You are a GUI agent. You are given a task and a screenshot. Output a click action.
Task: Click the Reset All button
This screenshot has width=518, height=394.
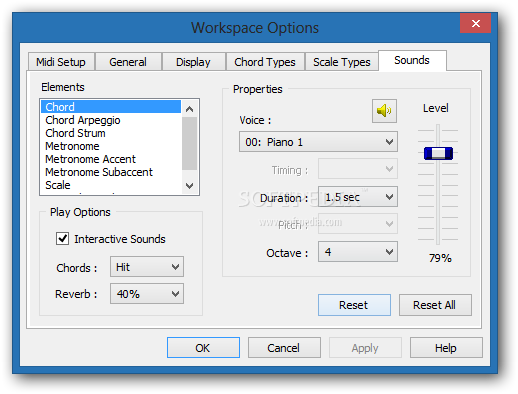[435, 305]
